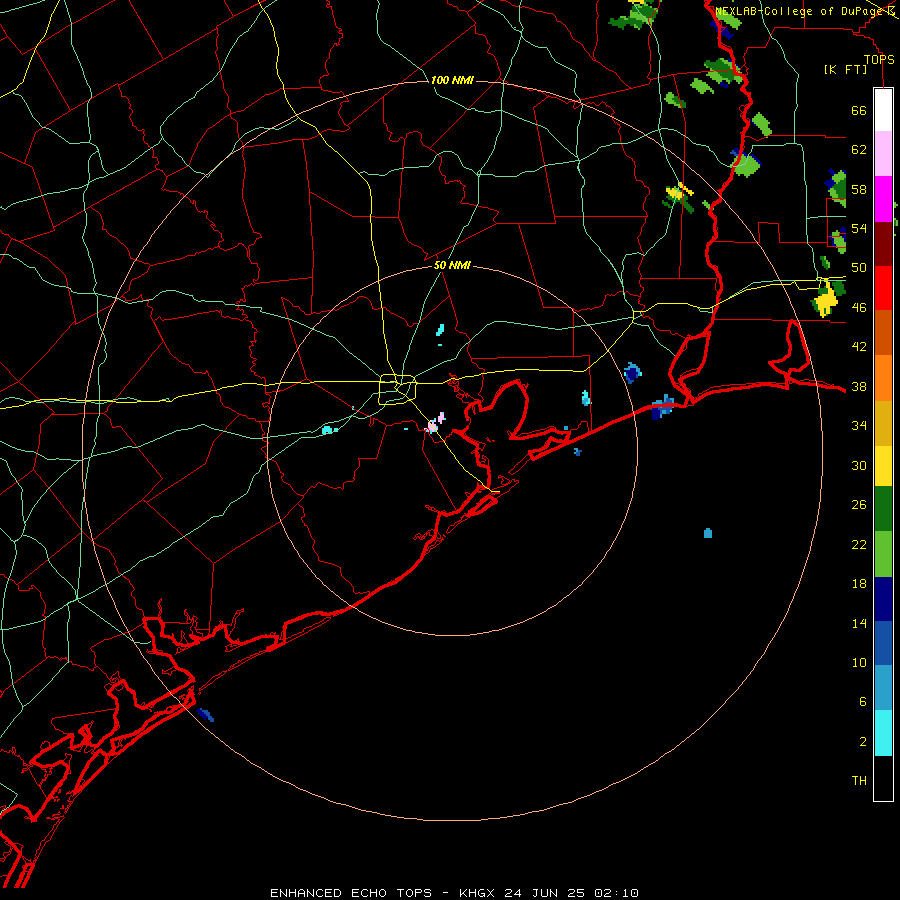Click the '38' scale value
This screenshot has width=900, height=900.
coord(859,386)
